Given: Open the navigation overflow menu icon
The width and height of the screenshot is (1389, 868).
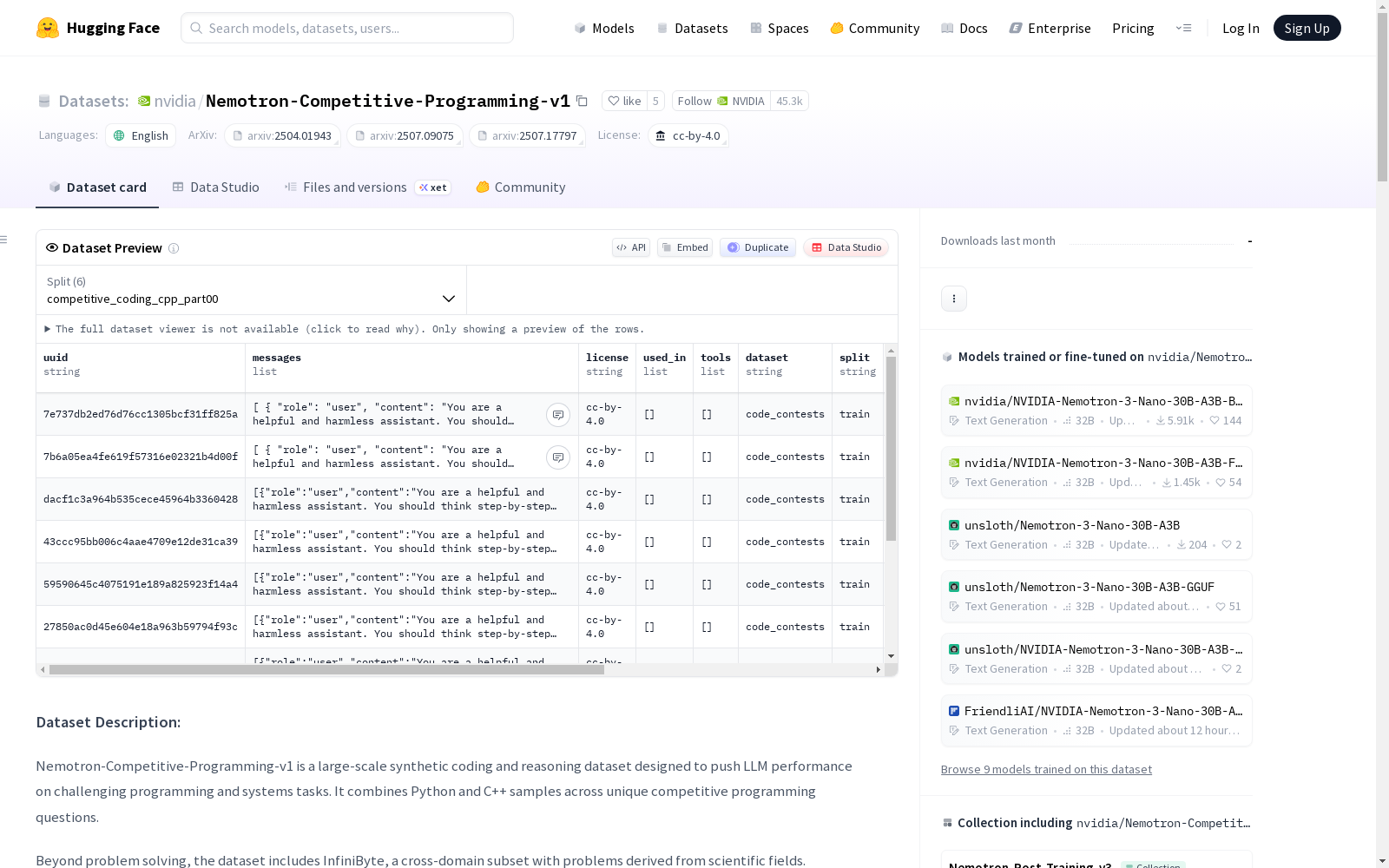Looking at the screenshot, I should point(1183,28).
